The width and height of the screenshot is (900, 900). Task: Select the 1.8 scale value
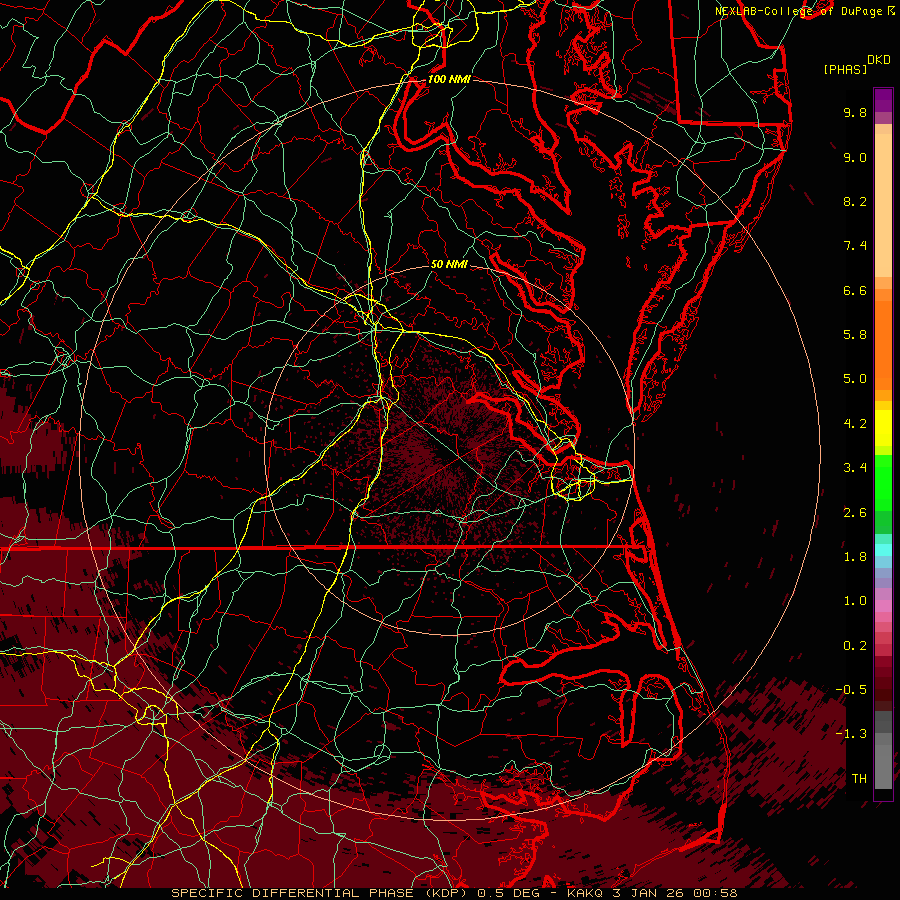tap(855, 557)
